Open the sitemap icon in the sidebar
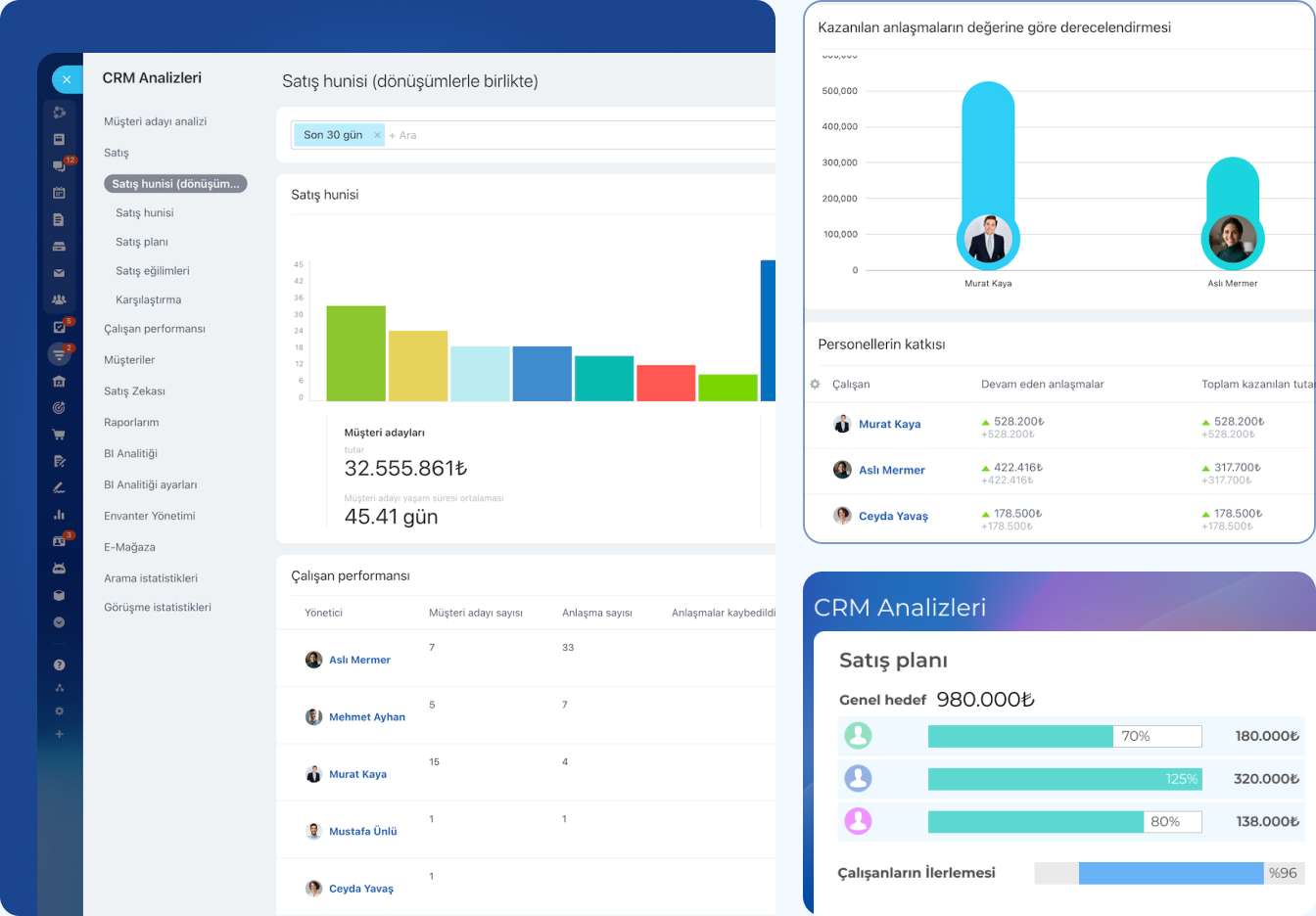Viewport: 1316px width, 916px height. point(59,688)
